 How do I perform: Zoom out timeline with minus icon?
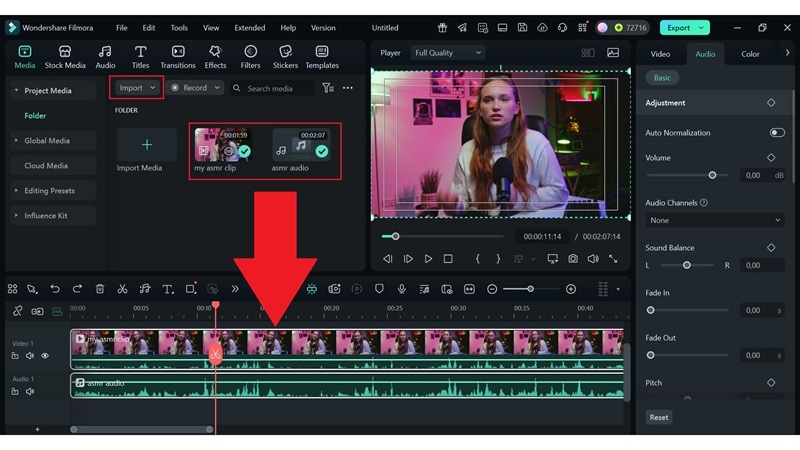pyautogui.click(x=492, y=289)
